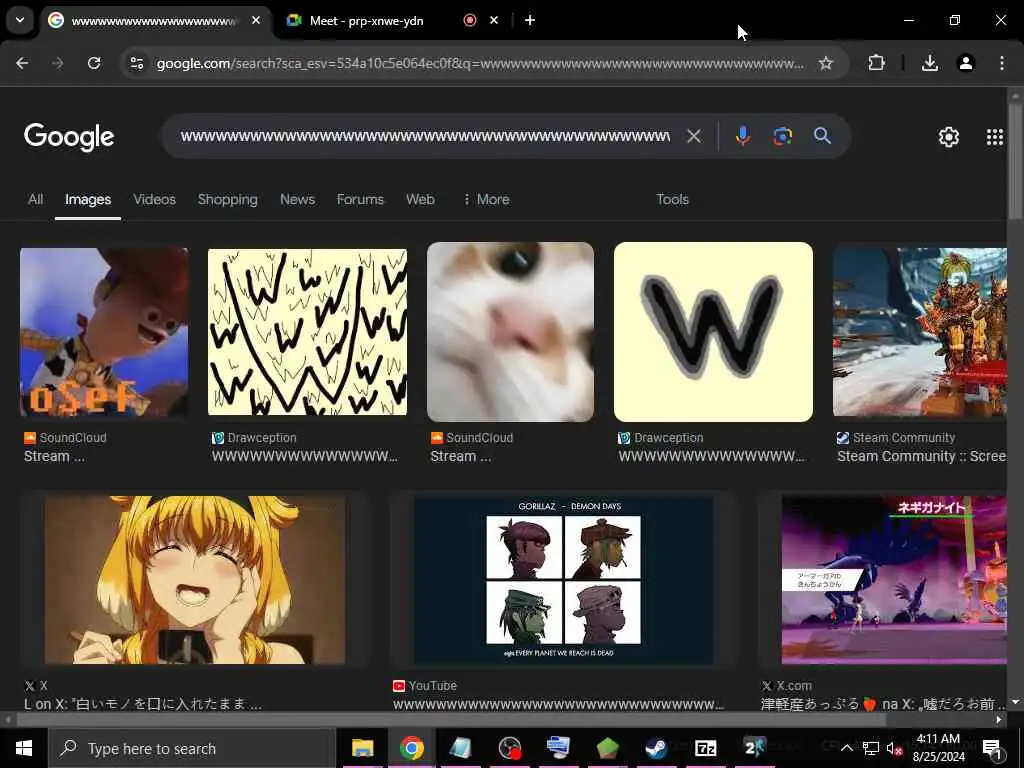Click the horizontal scrollbar at page bottom
This screenshot has width=1024, height=768.
pyautogui.click(x=451, y=720)
